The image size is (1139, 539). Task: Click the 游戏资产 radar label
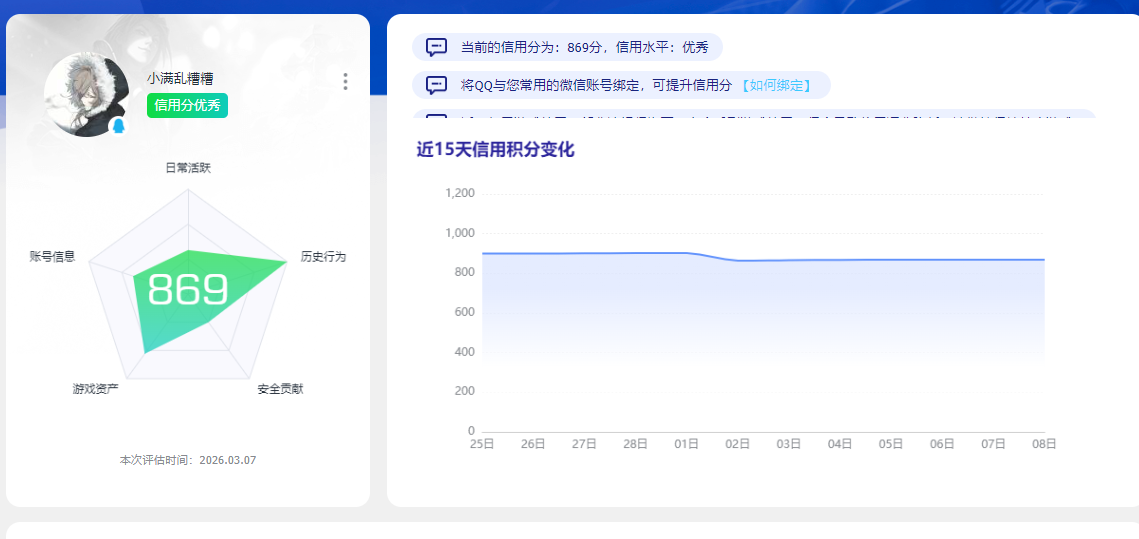point(96,389)
